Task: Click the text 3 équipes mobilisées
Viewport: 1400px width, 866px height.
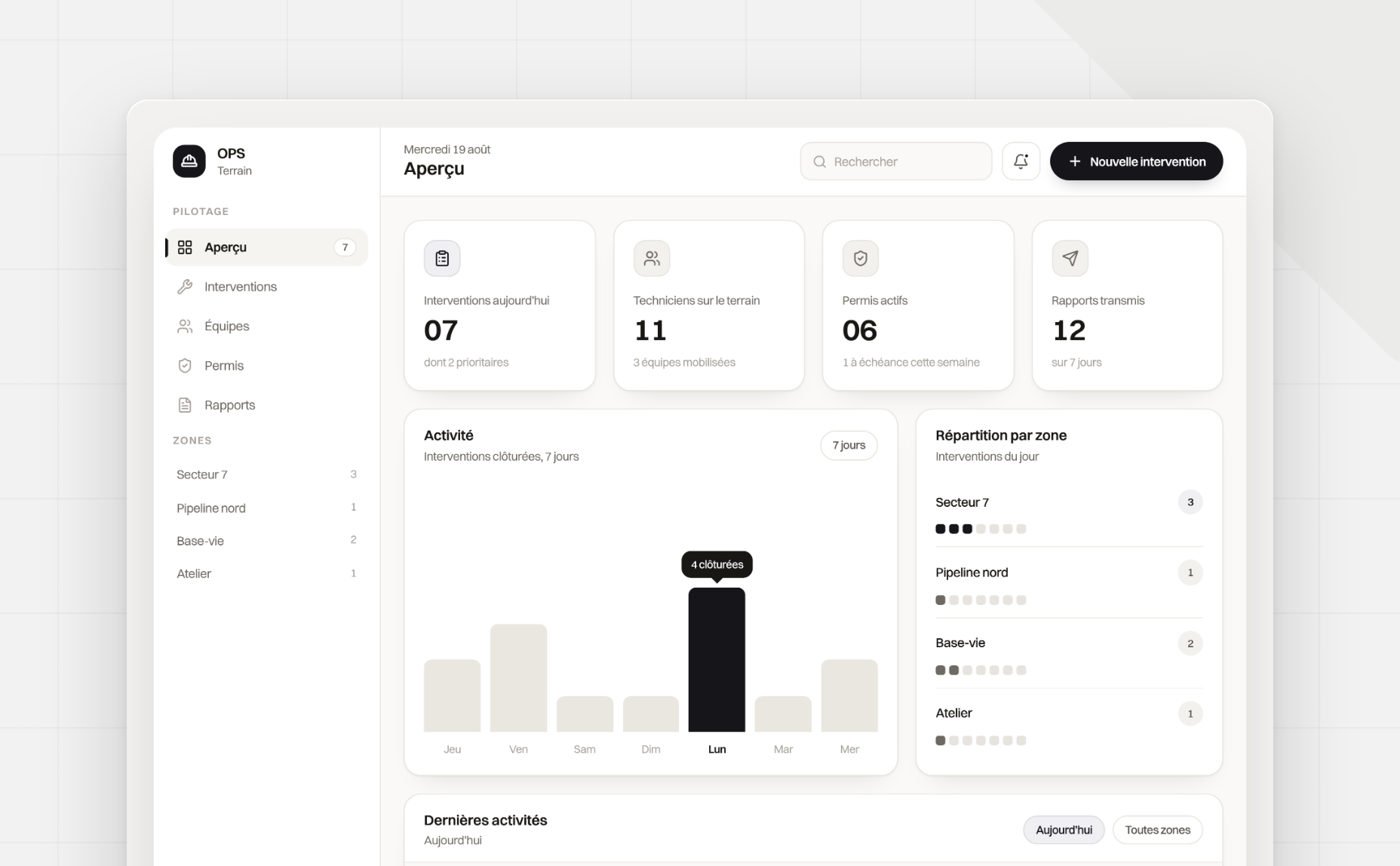Action: (x=684, y=362)
